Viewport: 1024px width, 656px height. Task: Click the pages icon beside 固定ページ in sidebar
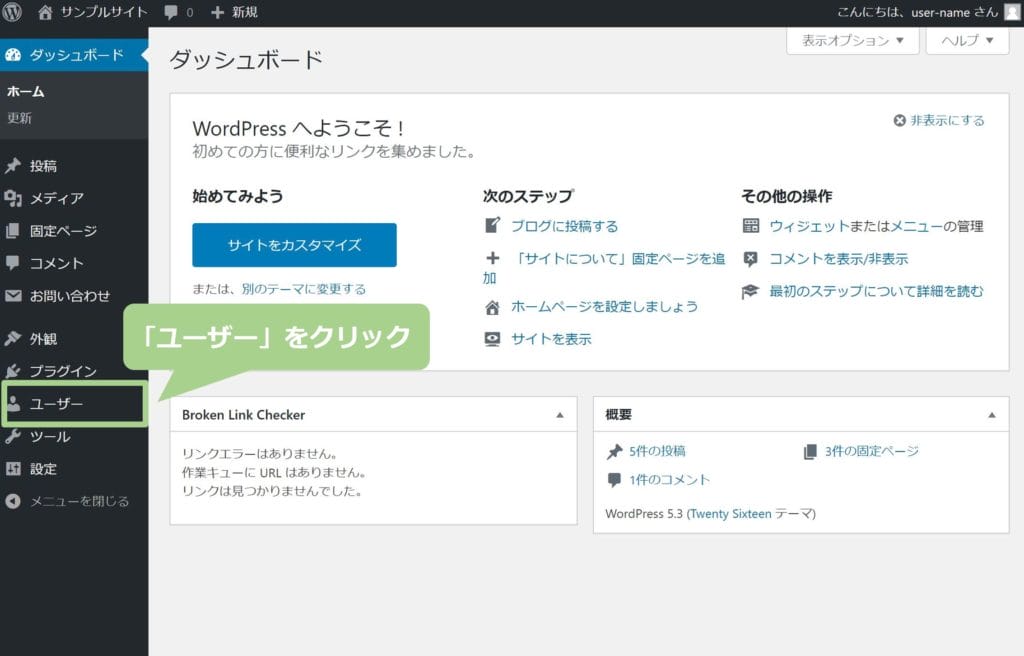tap(13, 231)
